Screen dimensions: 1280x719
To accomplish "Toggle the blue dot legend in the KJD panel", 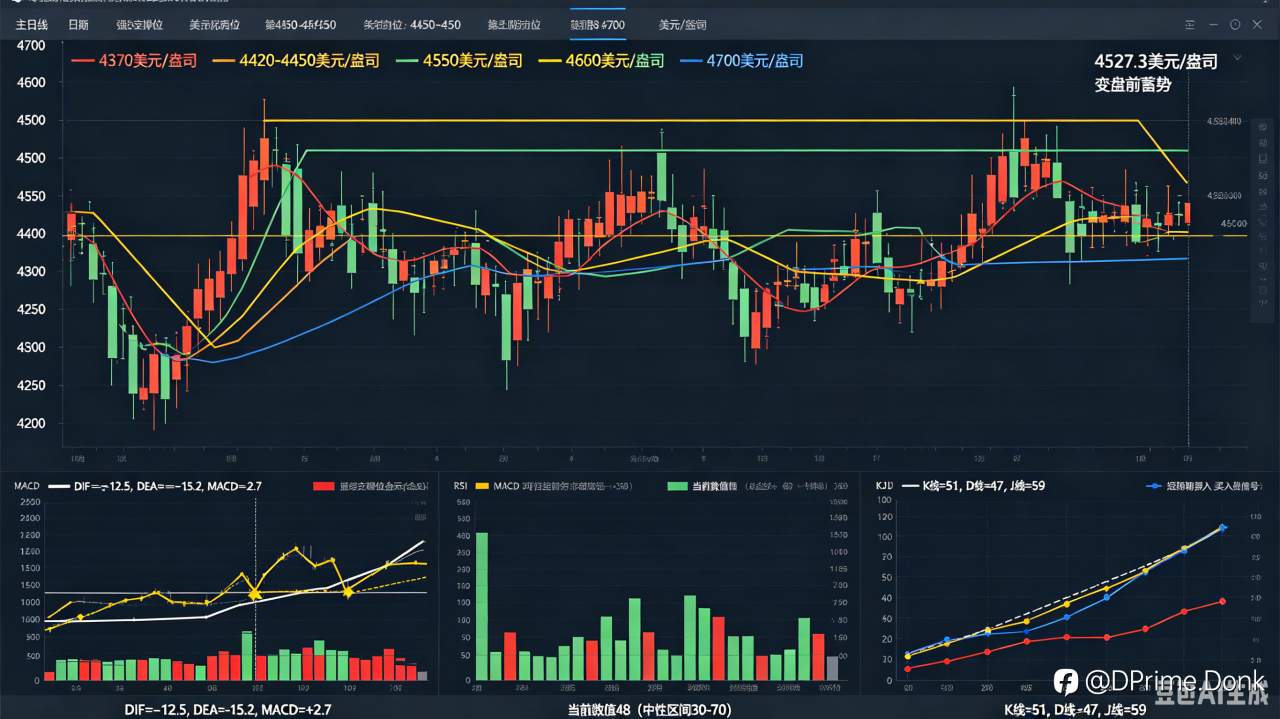I will tap(1202, 486).
